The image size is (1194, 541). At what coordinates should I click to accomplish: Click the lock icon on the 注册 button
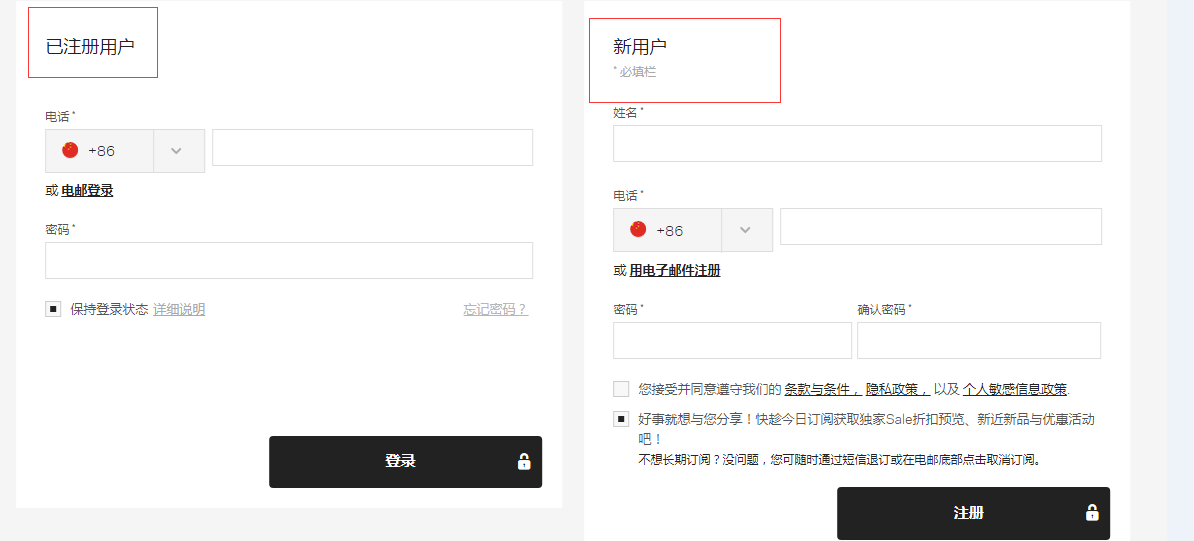1091,513
